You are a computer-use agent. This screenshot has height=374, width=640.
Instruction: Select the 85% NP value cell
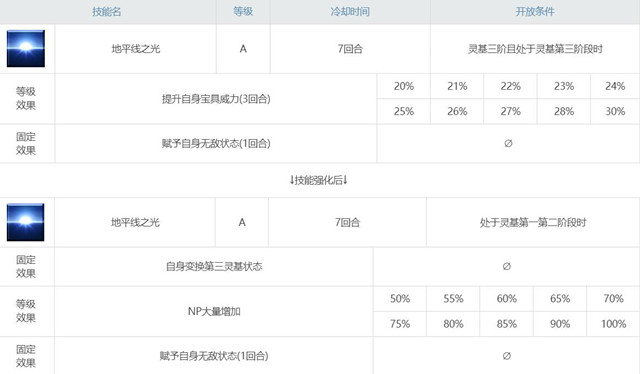click(x=507, y=324)
